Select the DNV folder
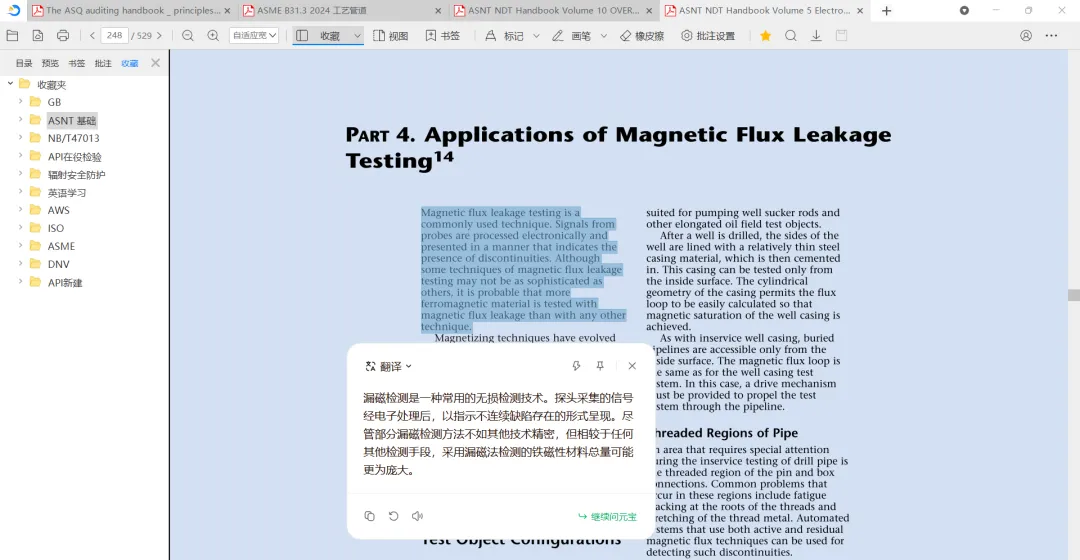The image size is (1080, 560). tap(59, 265)
